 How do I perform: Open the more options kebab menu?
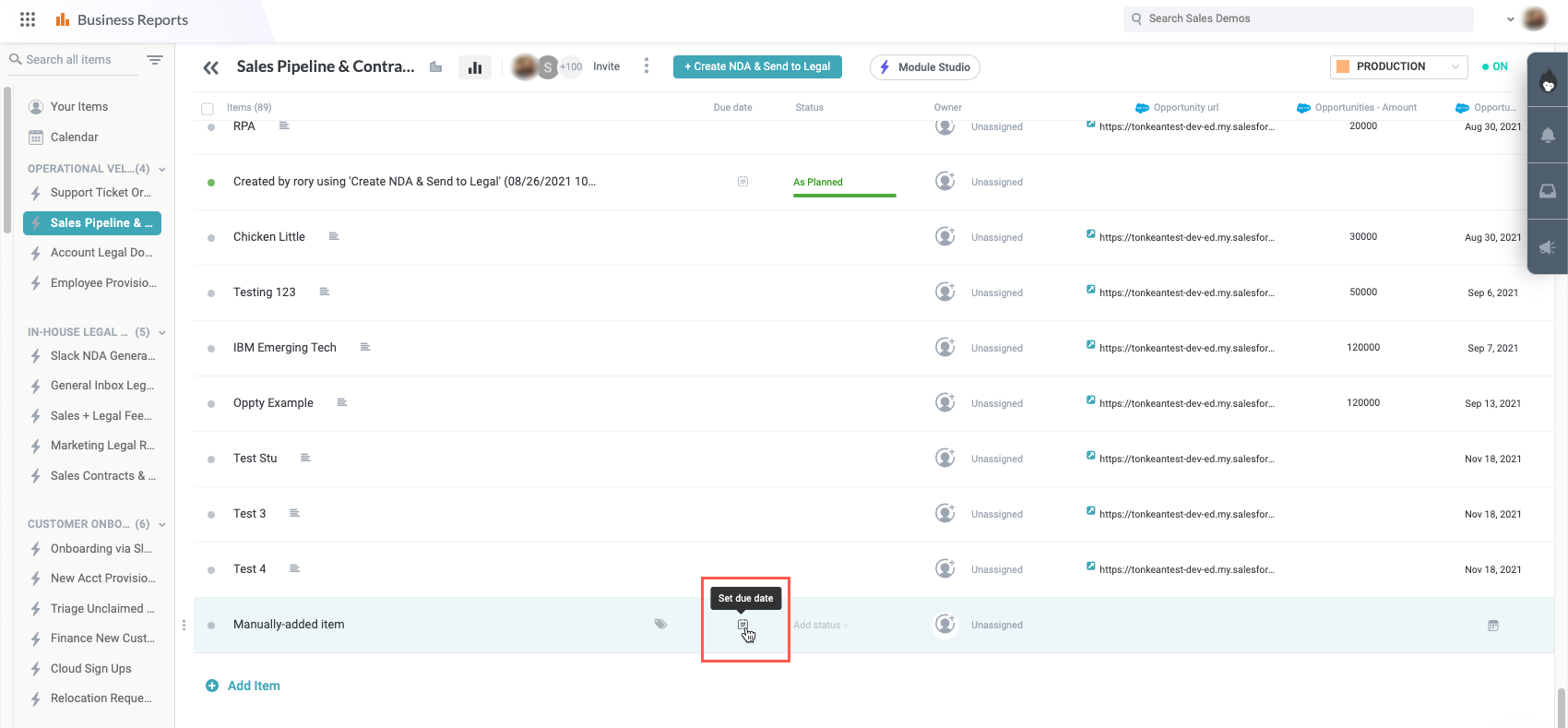(x=647, y=66)
